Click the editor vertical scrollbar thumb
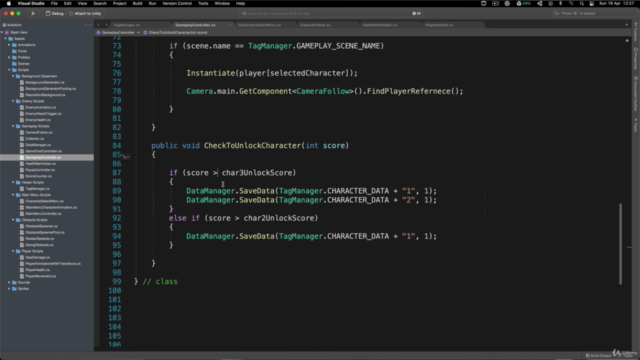 pyautogui.click(x=620, y=244)
